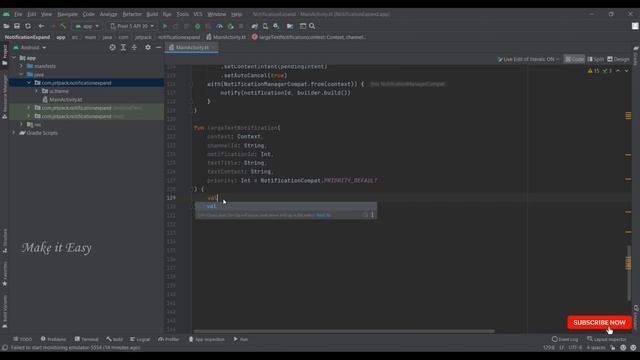
Task: Click MainActivity.kt breadcrumb in navigation bar
Action: (x=226, y=37)
